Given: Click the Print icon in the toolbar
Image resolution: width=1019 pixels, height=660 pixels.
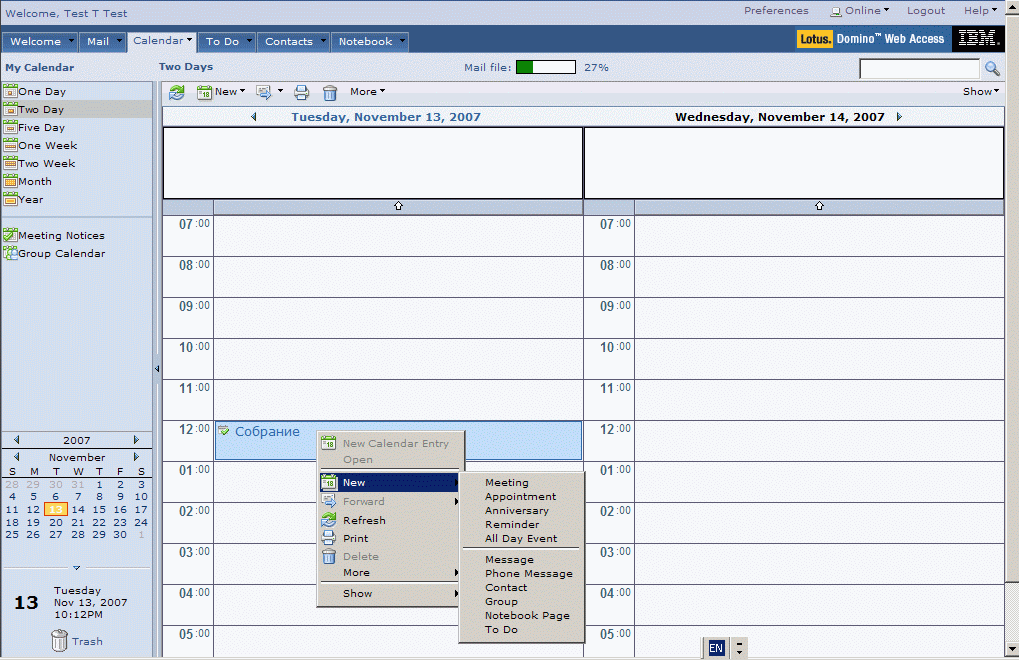Looking at the screenshot, I should [x=301, y=92].
